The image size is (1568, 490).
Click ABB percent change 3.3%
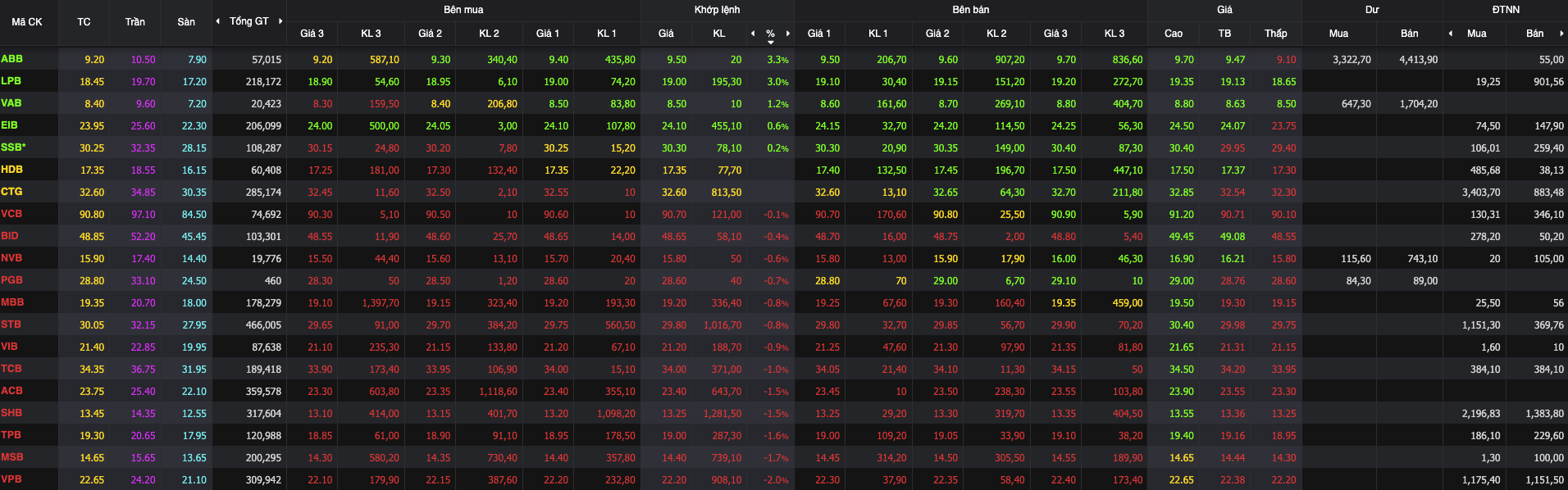click(x=777, y=60)
